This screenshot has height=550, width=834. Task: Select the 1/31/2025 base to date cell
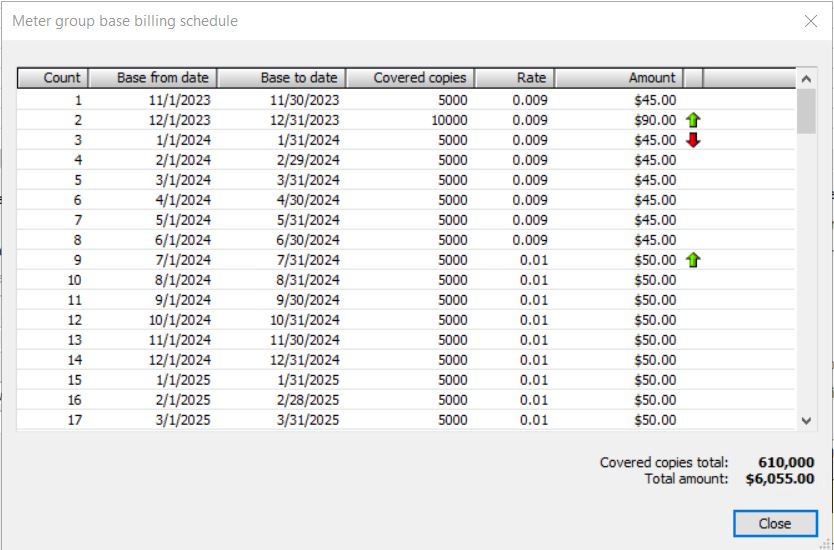point(308,380)
